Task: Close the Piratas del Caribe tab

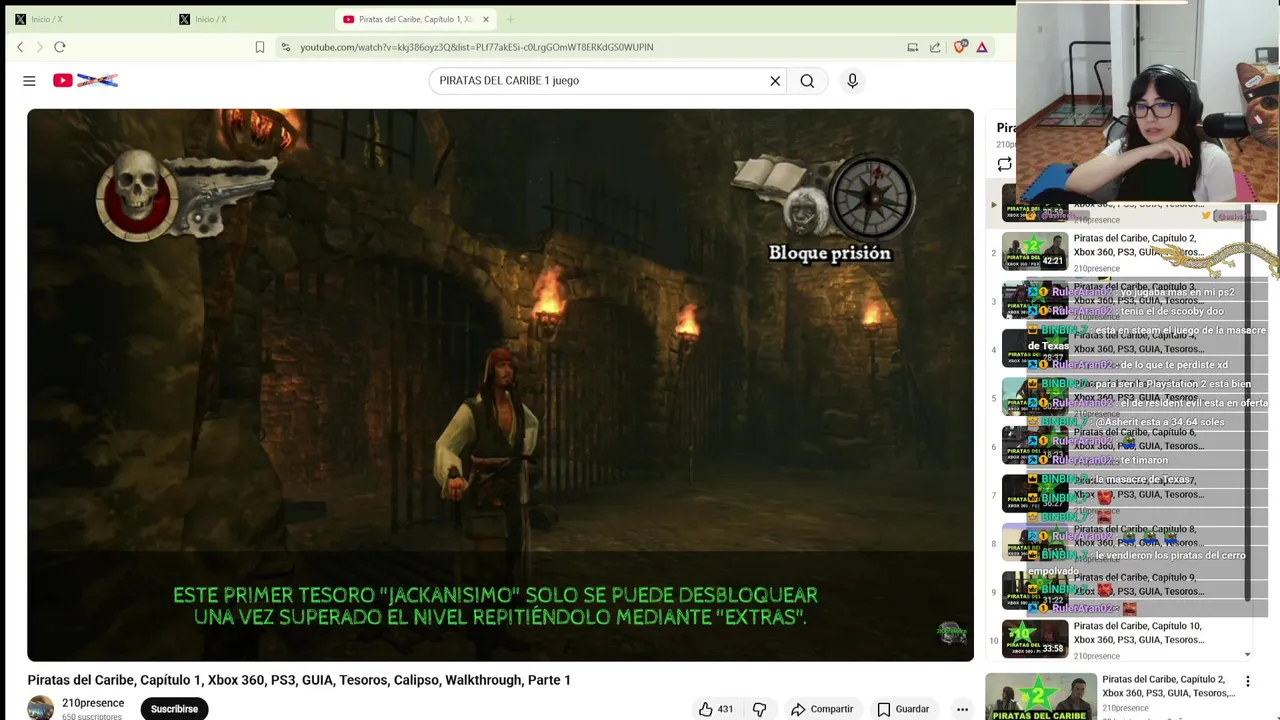Action: tap(486, 19)
